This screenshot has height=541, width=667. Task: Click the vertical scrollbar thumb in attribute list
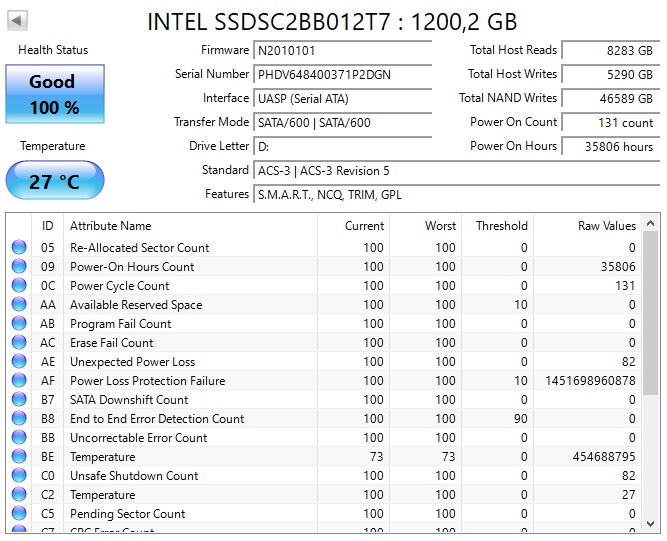(x=650, y=313)
